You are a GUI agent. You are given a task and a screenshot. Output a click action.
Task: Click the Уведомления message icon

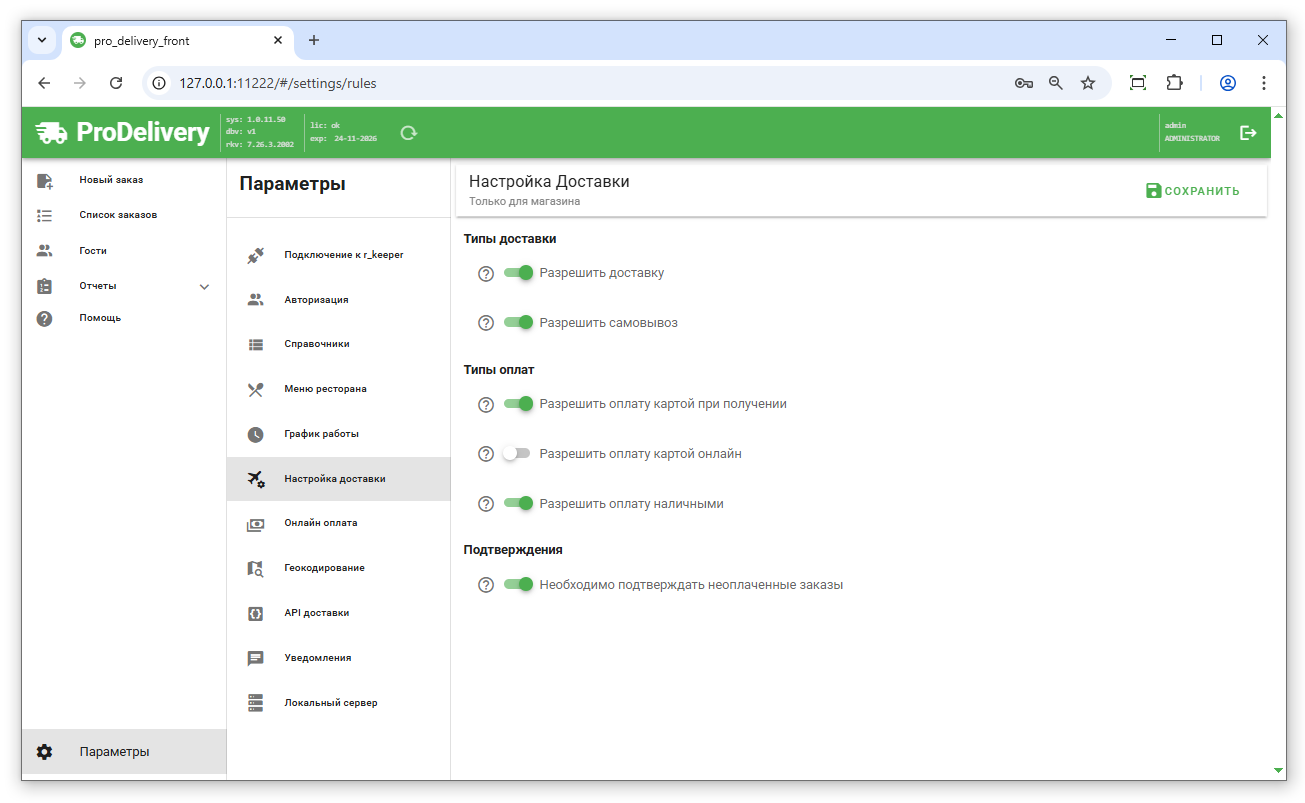coord(255,658)
